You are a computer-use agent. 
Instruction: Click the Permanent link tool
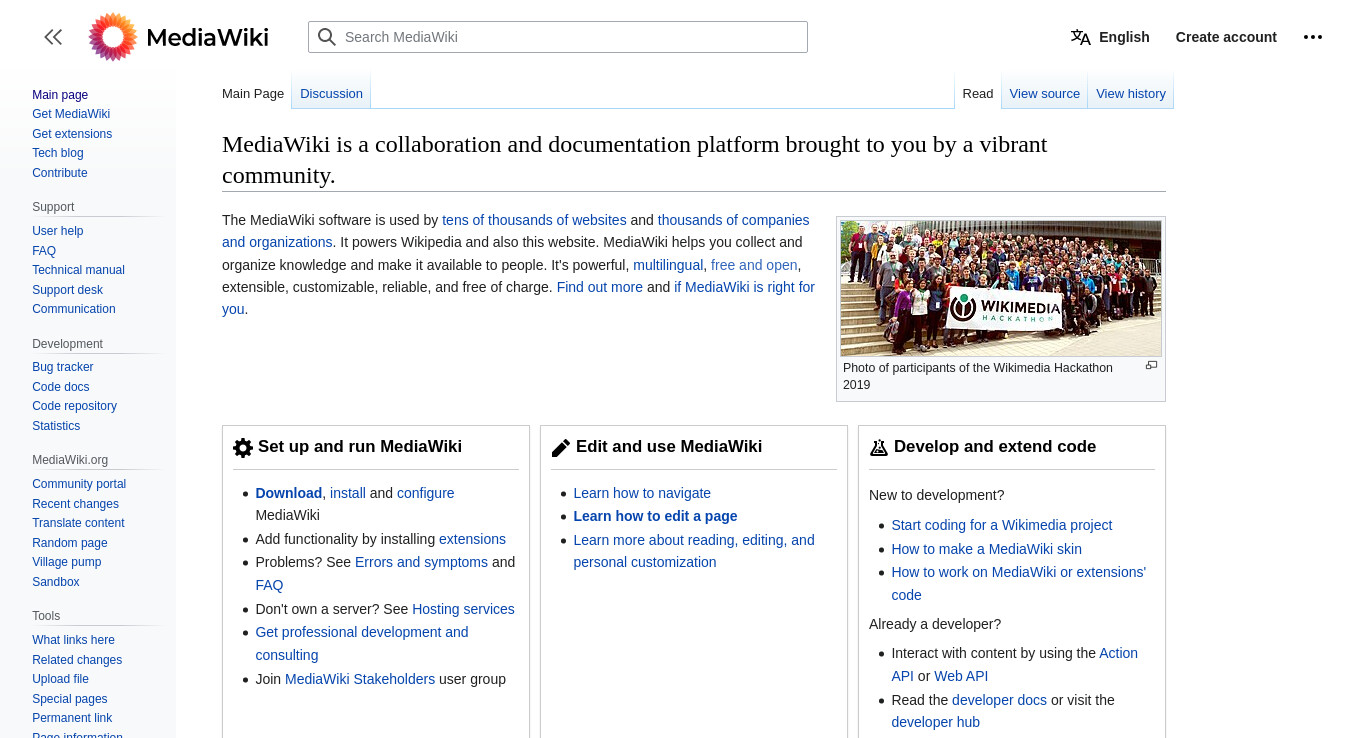[x=72, y=718]
